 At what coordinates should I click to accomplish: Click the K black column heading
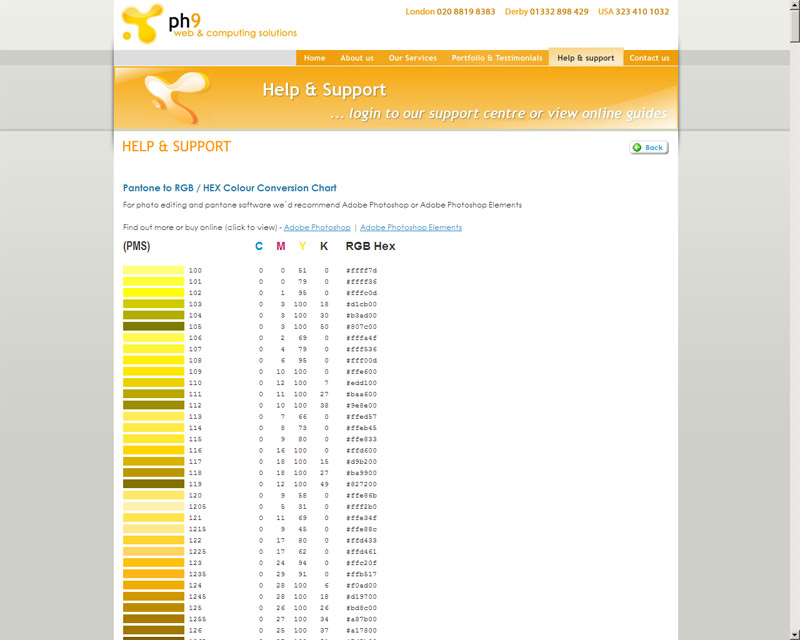(x=324, y=246)
